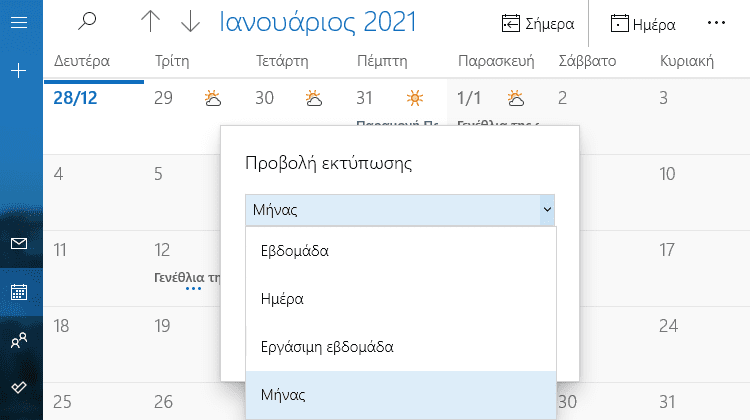Click Τετάρτη column header

click(282, 61)
